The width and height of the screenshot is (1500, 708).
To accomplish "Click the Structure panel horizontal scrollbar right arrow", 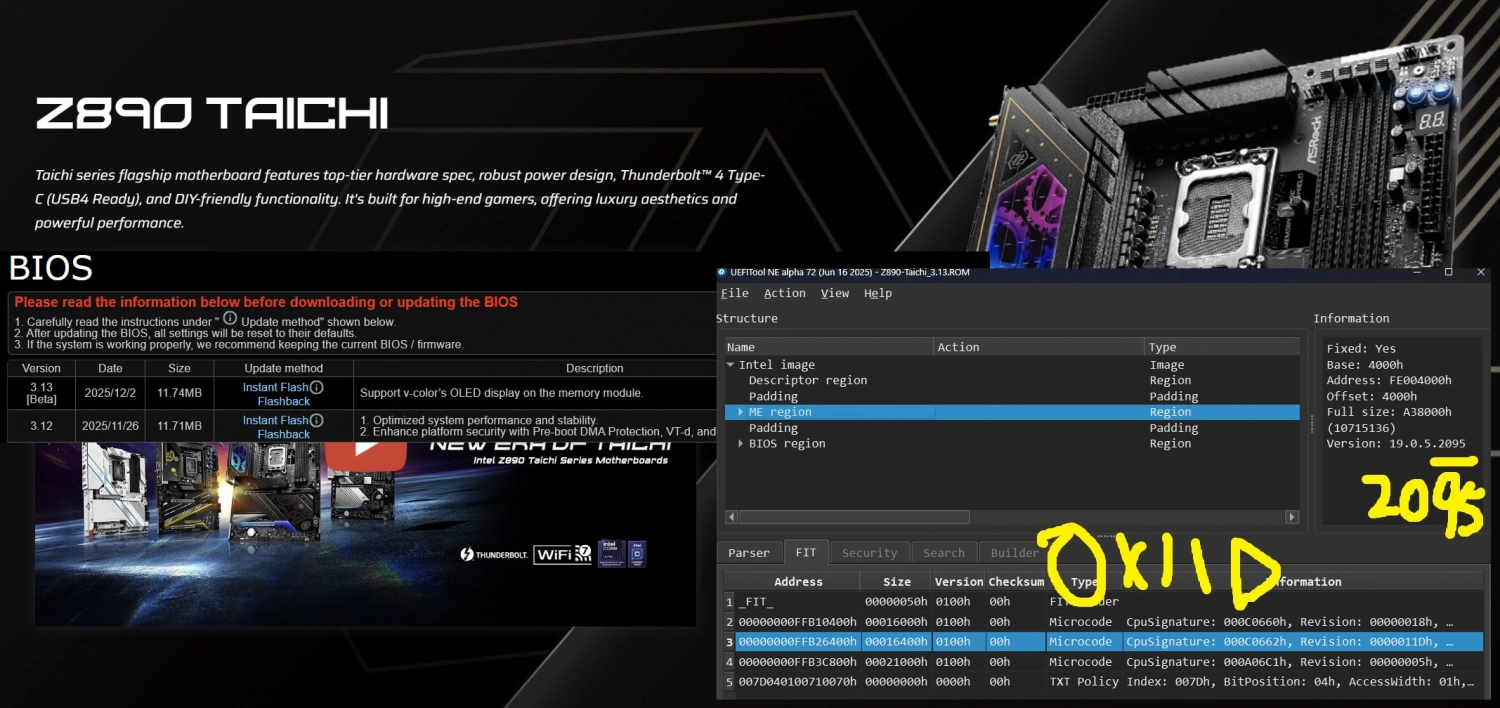I will (x=1291, y=517).
